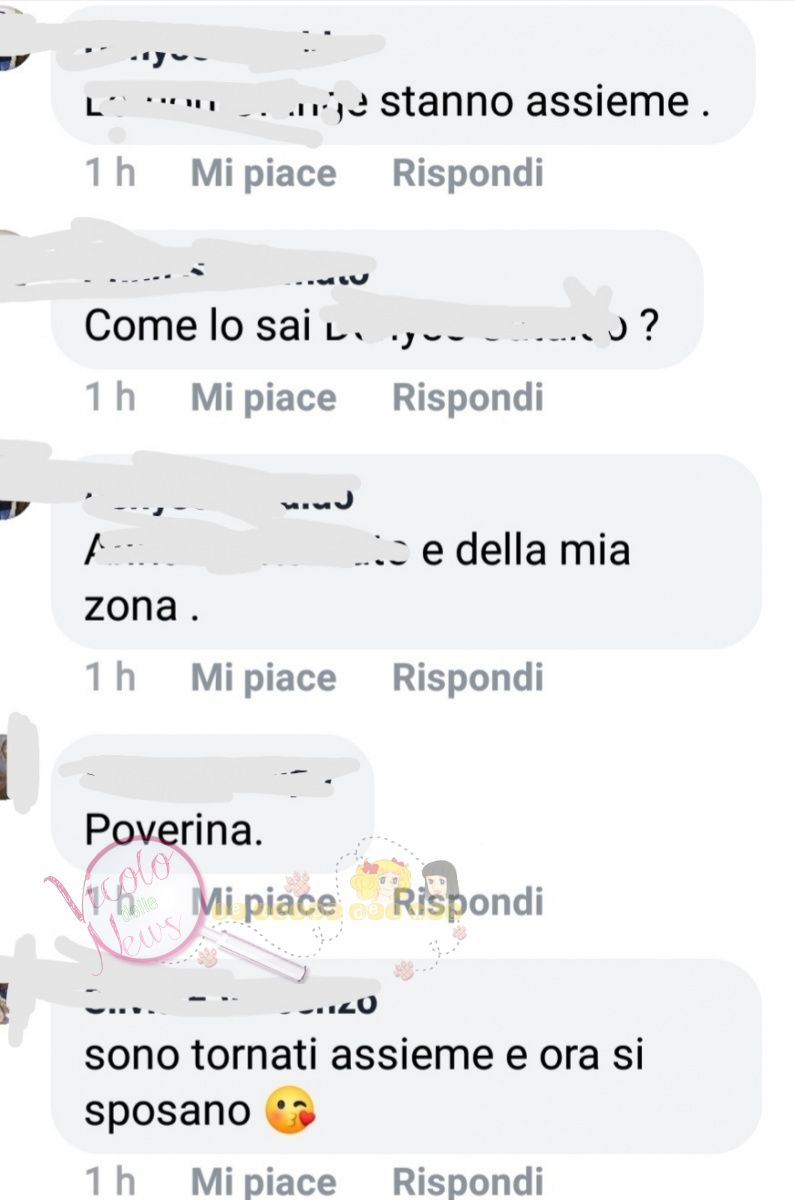This screenshot has height=1200, width=795.
Task: Click Rispondi under "ora si sposano" comment
Action: pos(468,1181)
